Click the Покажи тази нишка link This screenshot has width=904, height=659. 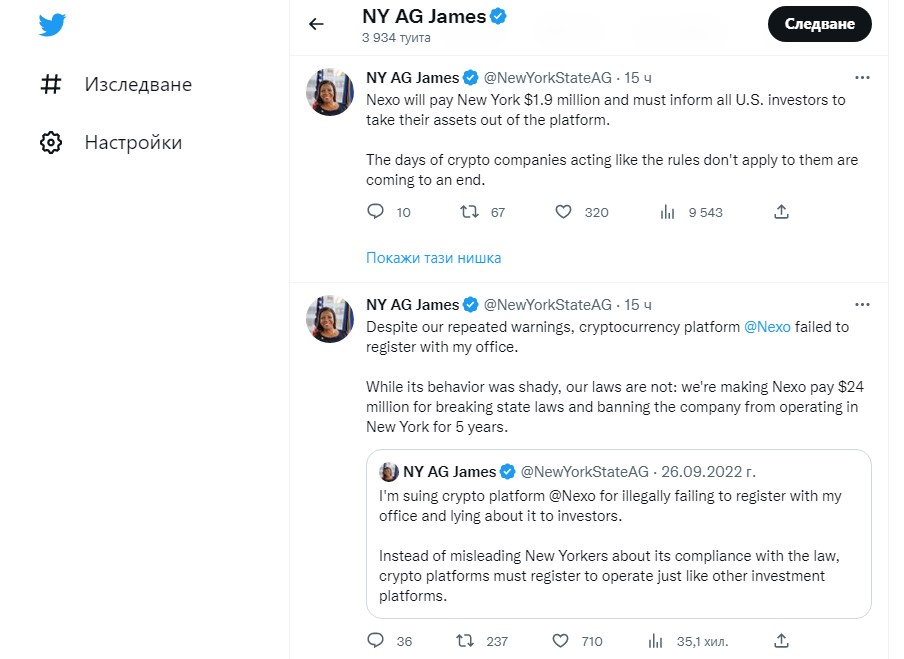point(433,258)
